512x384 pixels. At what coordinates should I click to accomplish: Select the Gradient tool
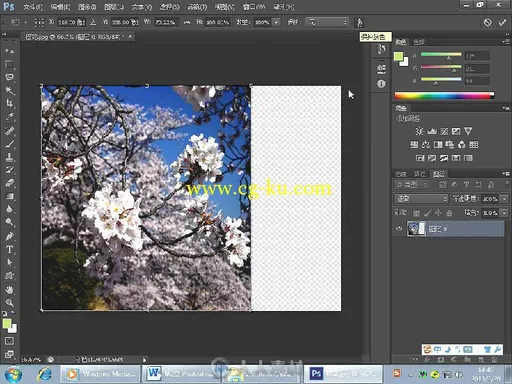pyautogui.click(x=9, y=196)
